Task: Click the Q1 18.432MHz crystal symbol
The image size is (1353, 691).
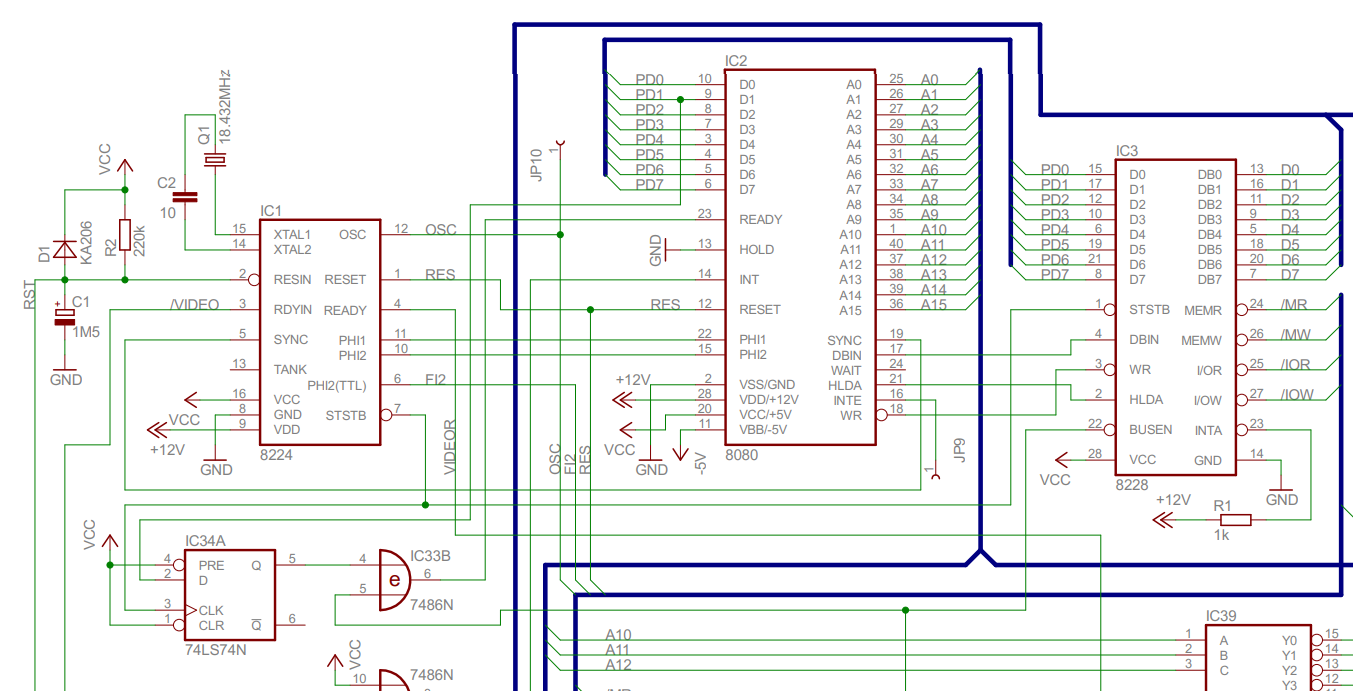Action: (215, 161)
